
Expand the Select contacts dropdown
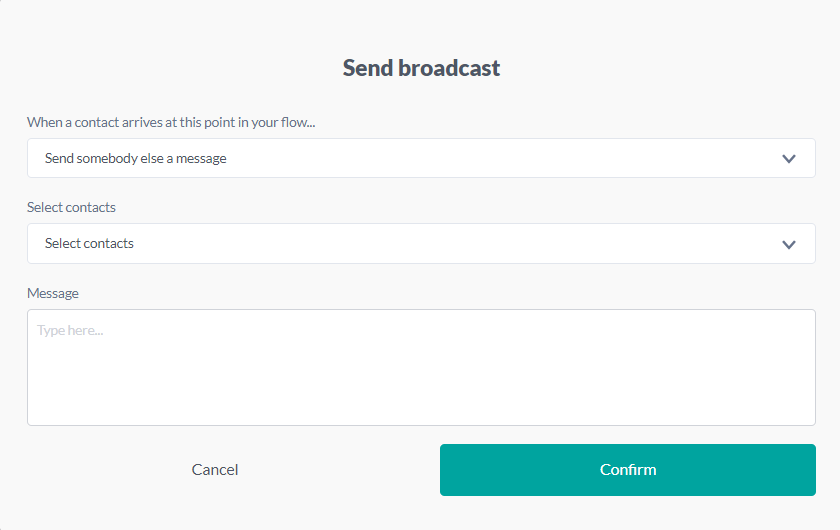coord(421,244)
